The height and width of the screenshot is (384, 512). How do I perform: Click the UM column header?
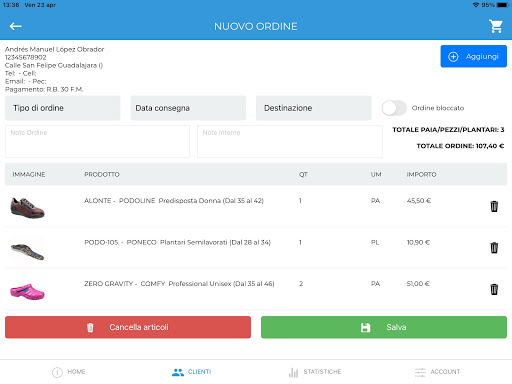pyautogui.click(x=376, y=174)
